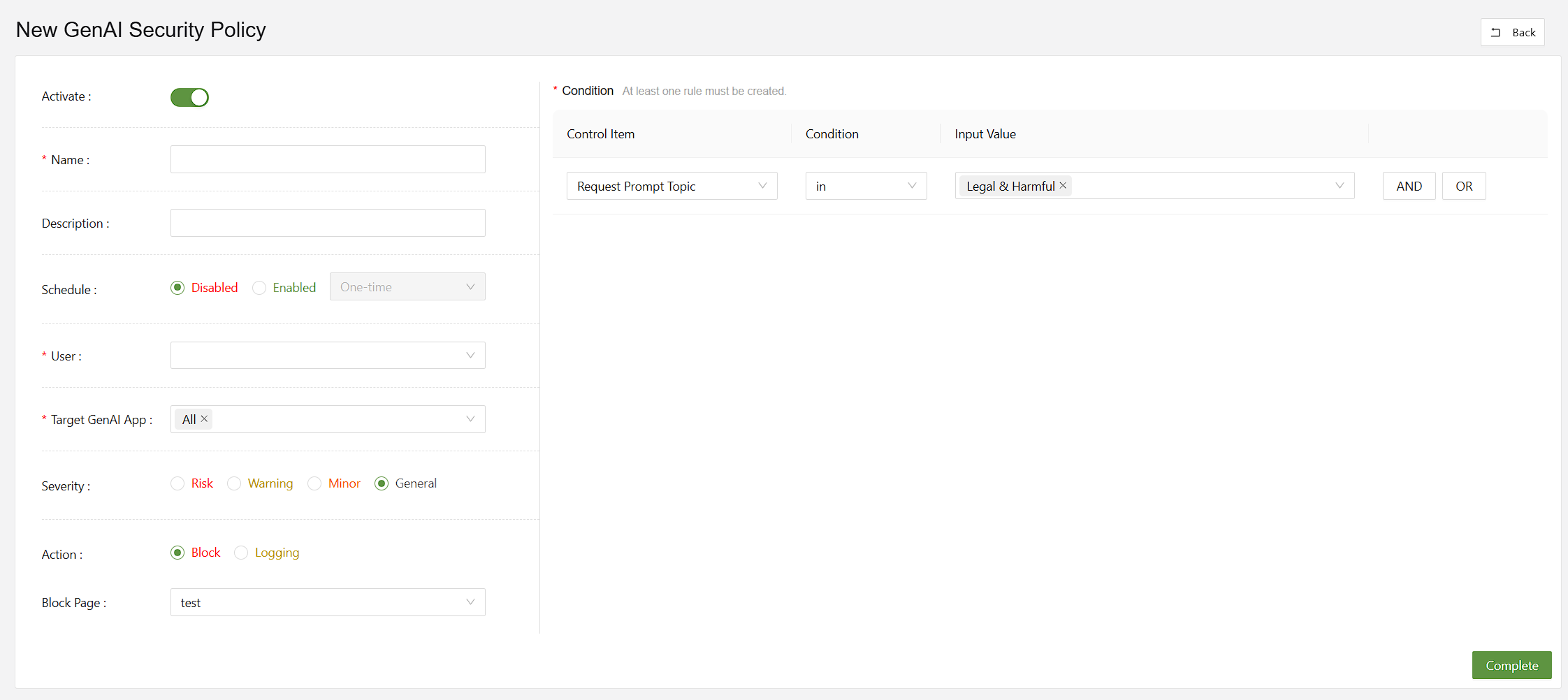Add an OR rule condition
1568x700 pixels.
(1464, 186)
